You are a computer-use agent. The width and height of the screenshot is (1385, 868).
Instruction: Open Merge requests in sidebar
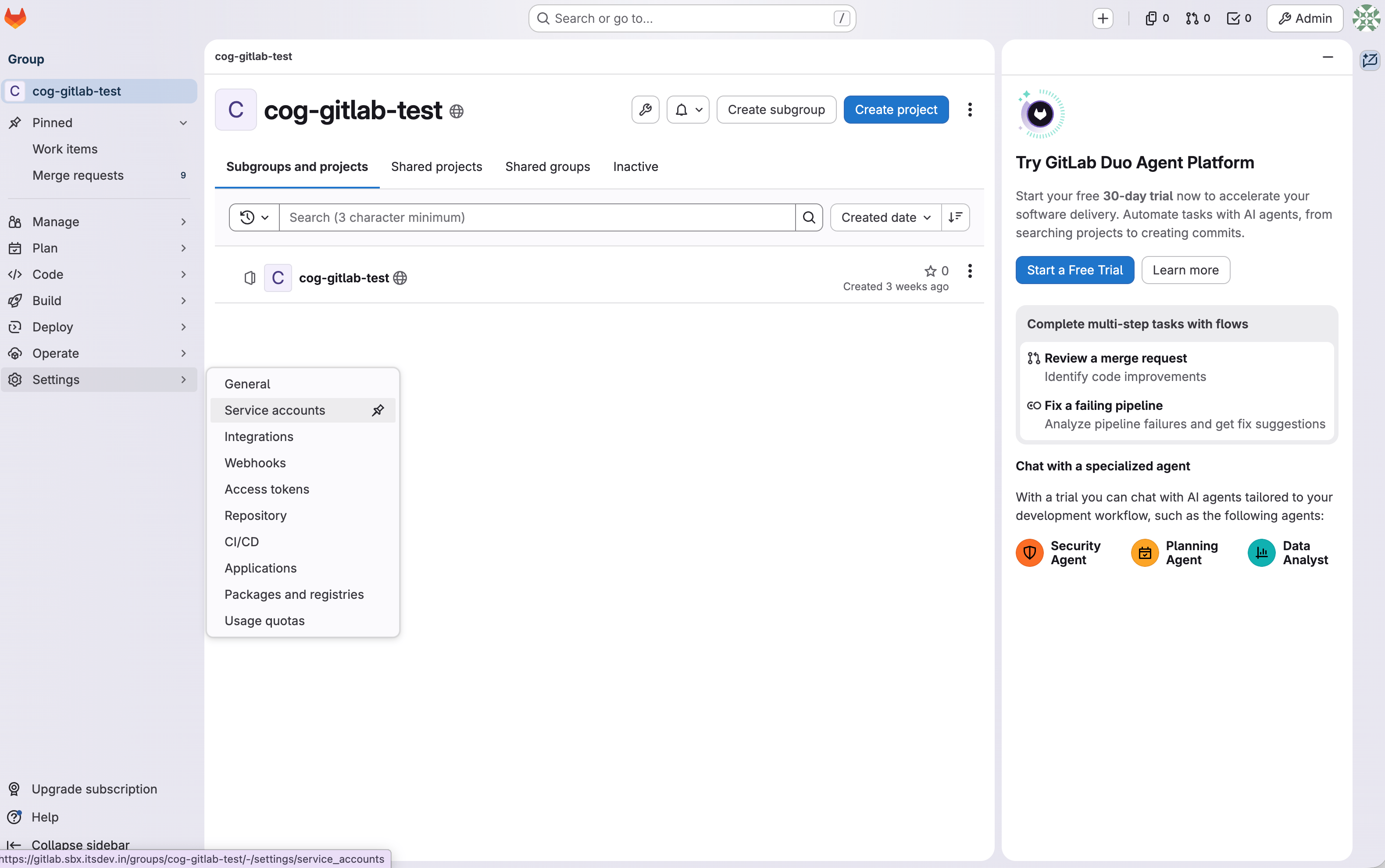coord(100,176)
